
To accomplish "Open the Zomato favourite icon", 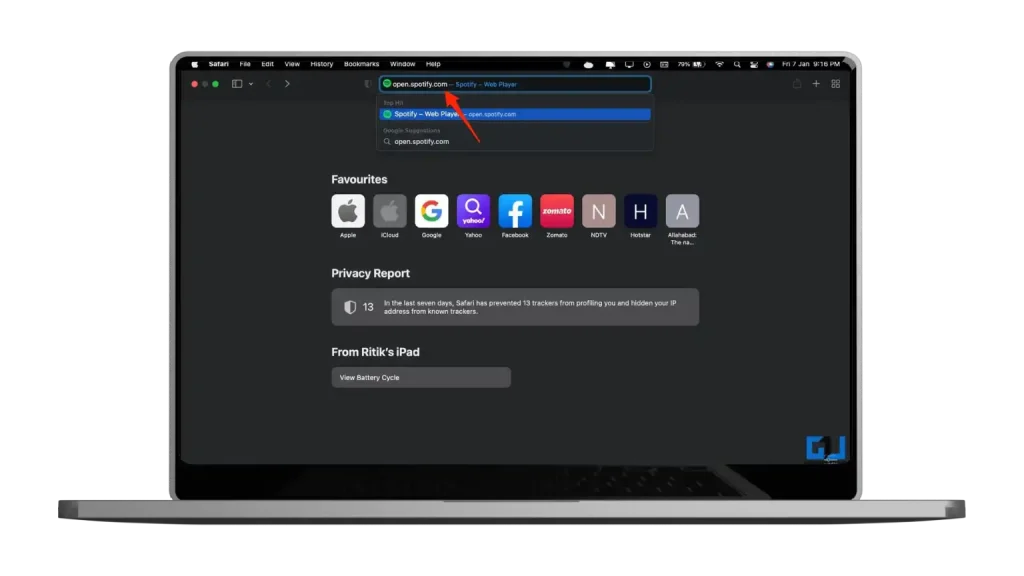I will tap(557, 211).
